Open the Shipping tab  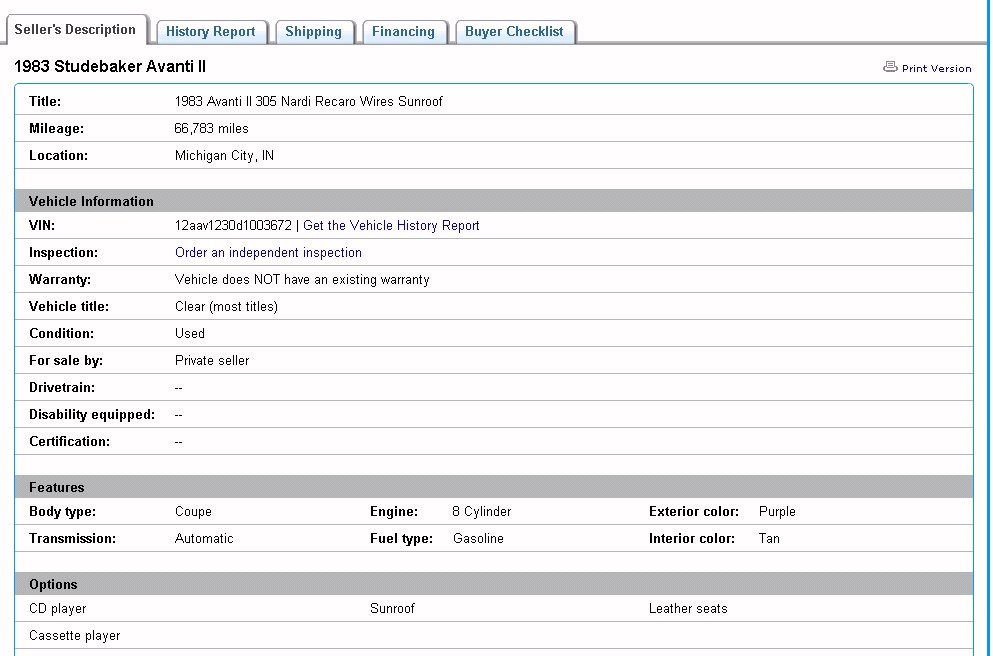point(313,32)
